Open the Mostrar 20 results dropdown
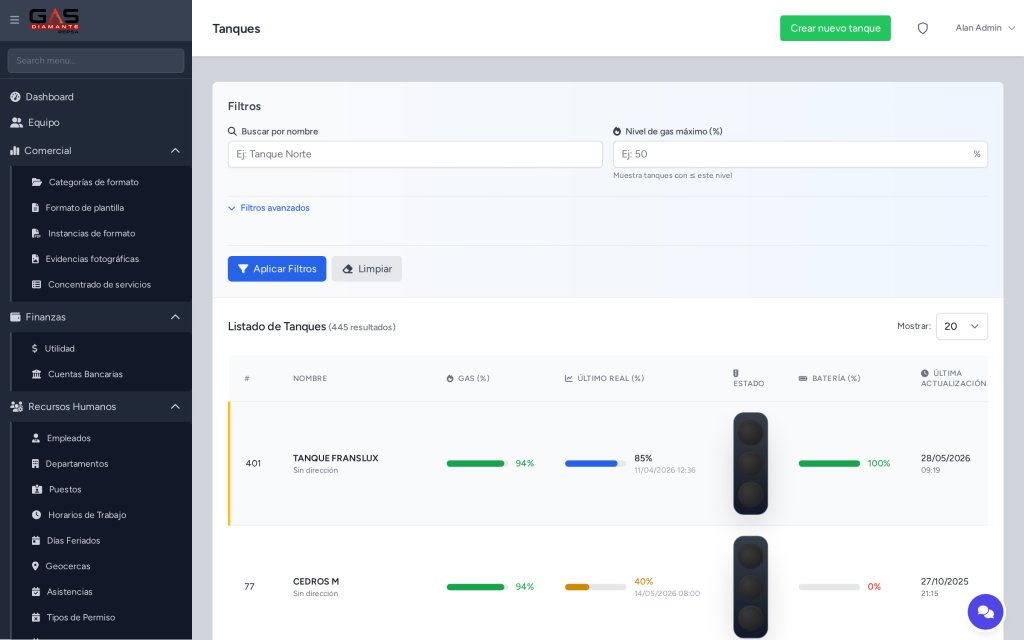 961,327
